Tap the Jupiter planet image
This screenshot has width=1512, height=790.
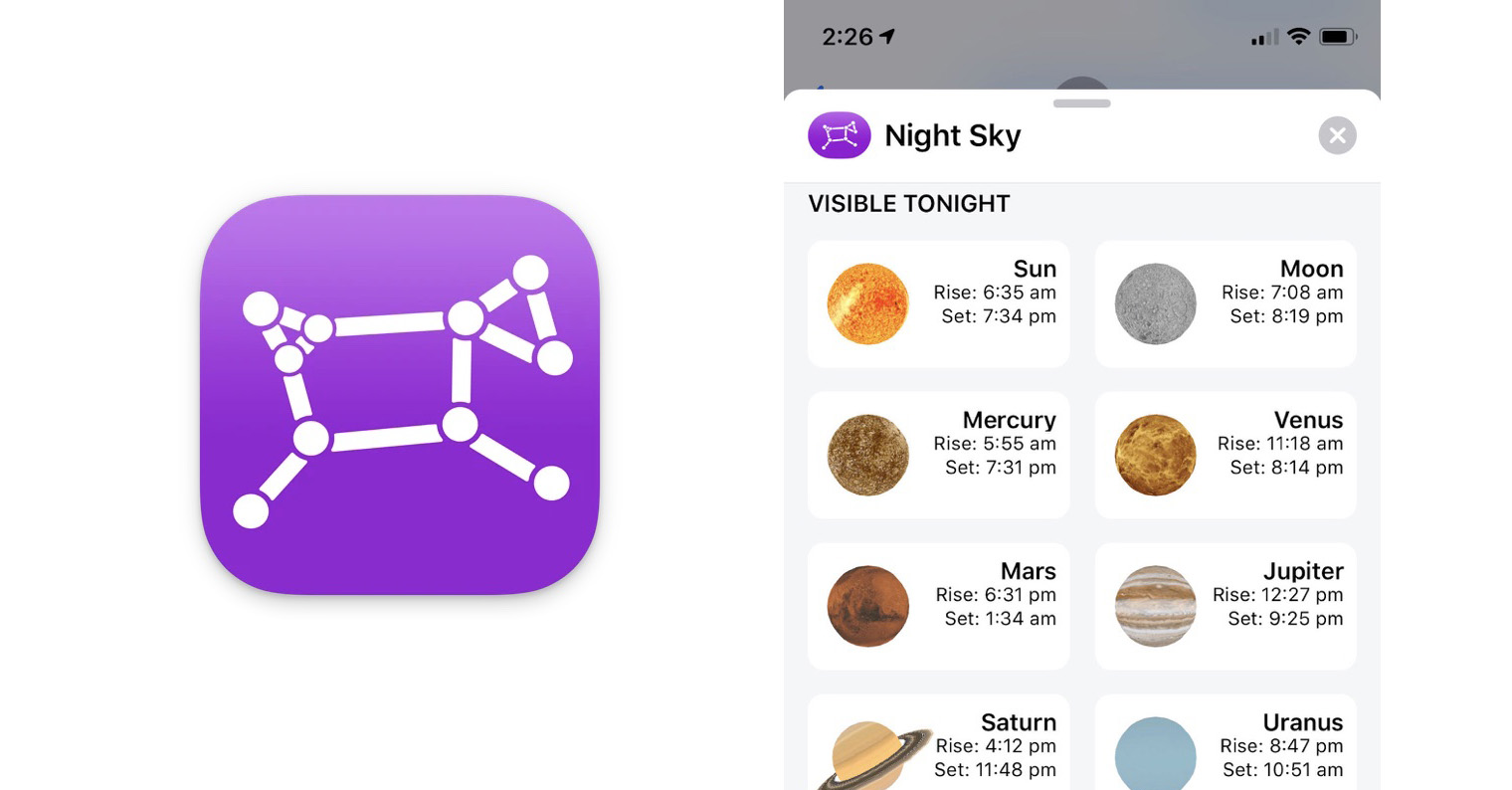tap(1155, 606)
